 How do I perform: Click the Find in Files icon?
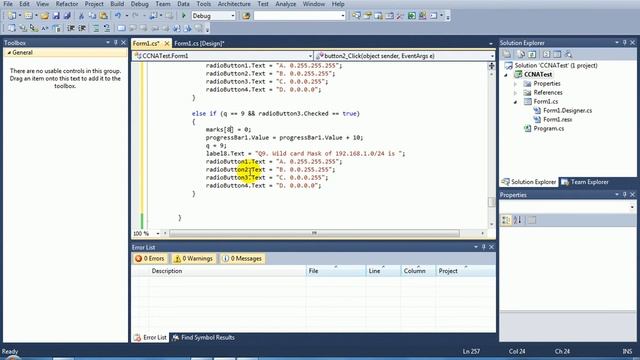tap(246, 16)
